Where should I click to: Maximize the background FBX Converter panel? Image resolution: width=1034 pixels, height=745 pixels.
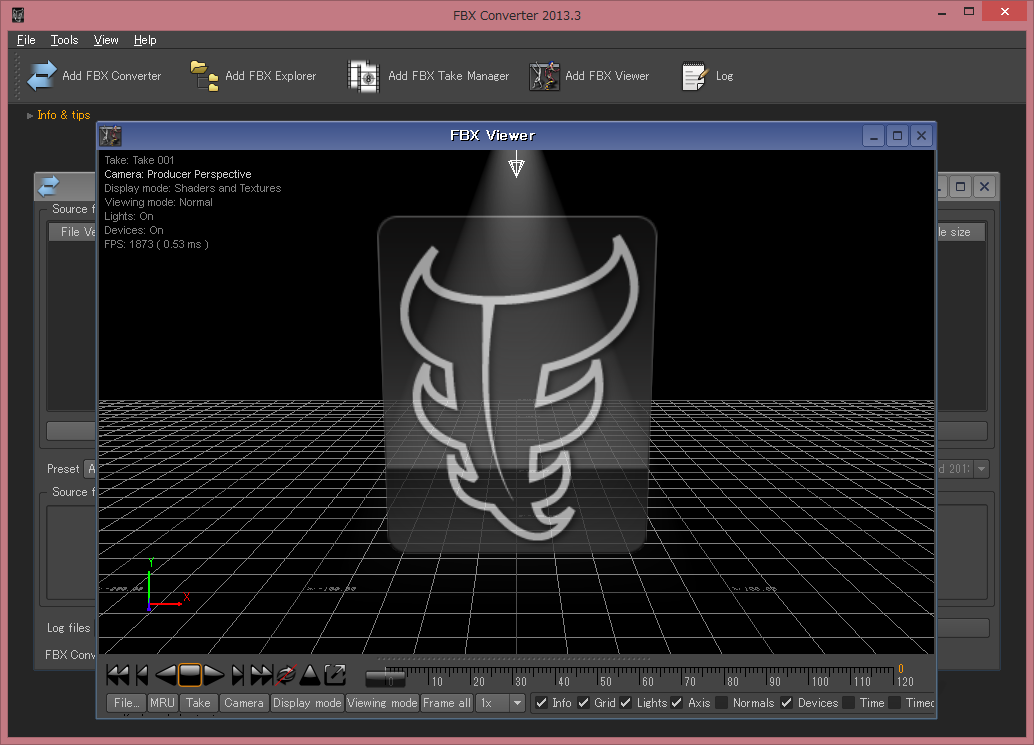click(961, 187)
